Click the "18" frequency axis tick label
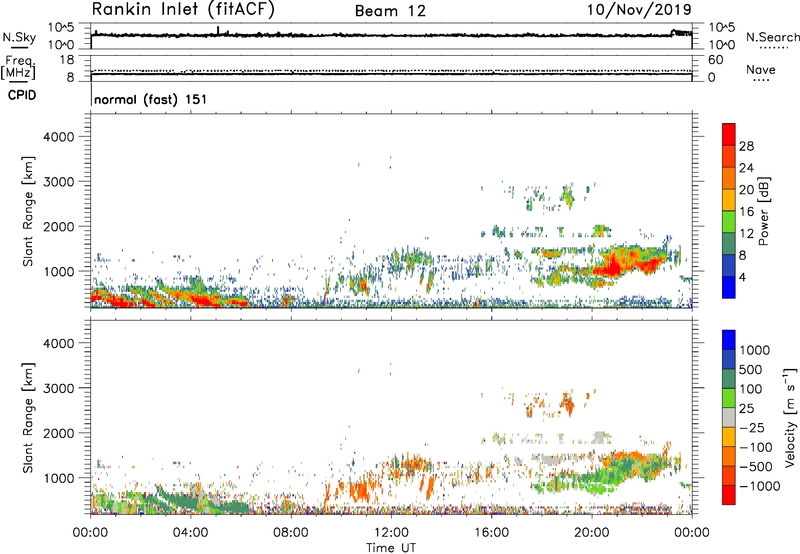Viewport: 800px width, 554px height. click(67, 60)
